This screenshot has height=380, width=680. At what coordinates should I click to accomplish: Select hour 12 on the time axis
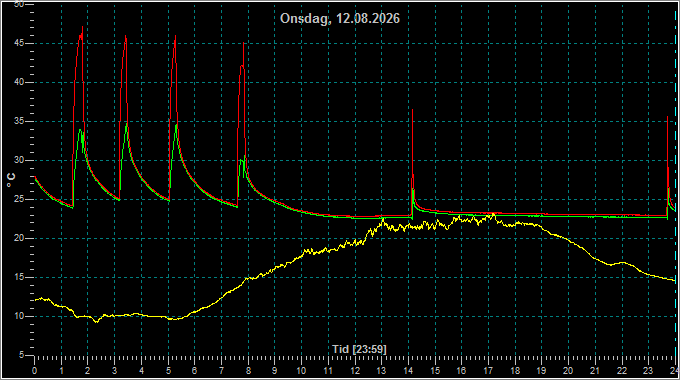pos(355,371)
